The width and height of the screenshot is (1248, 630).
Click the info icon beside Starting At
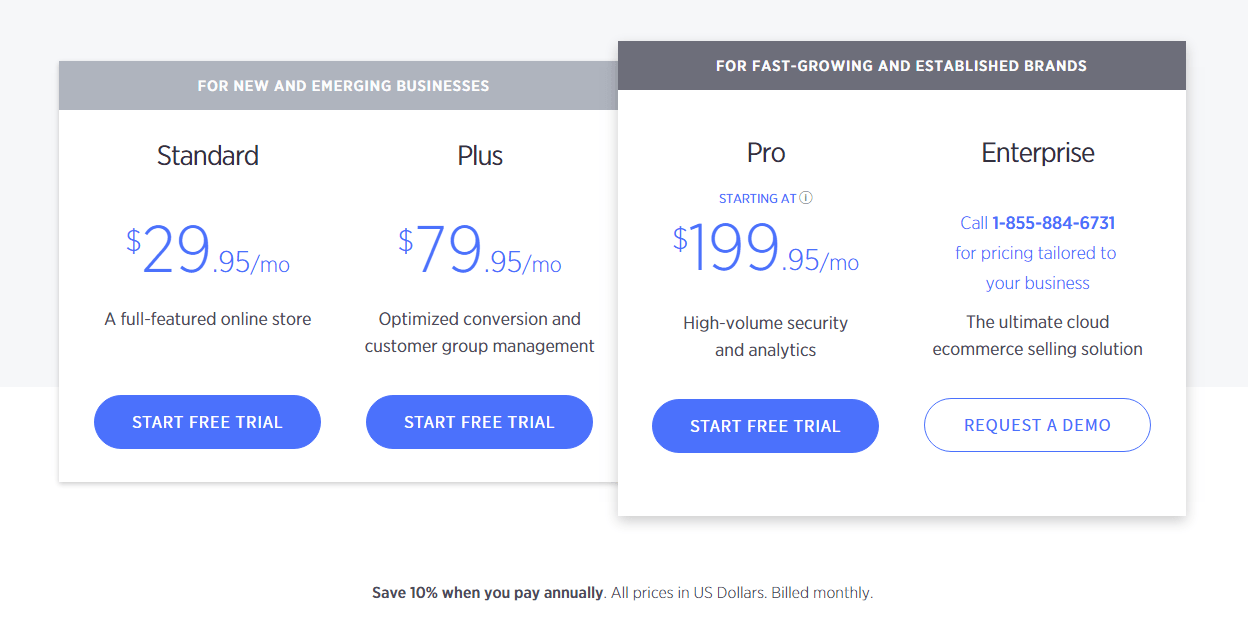click(x=806, y=198)
